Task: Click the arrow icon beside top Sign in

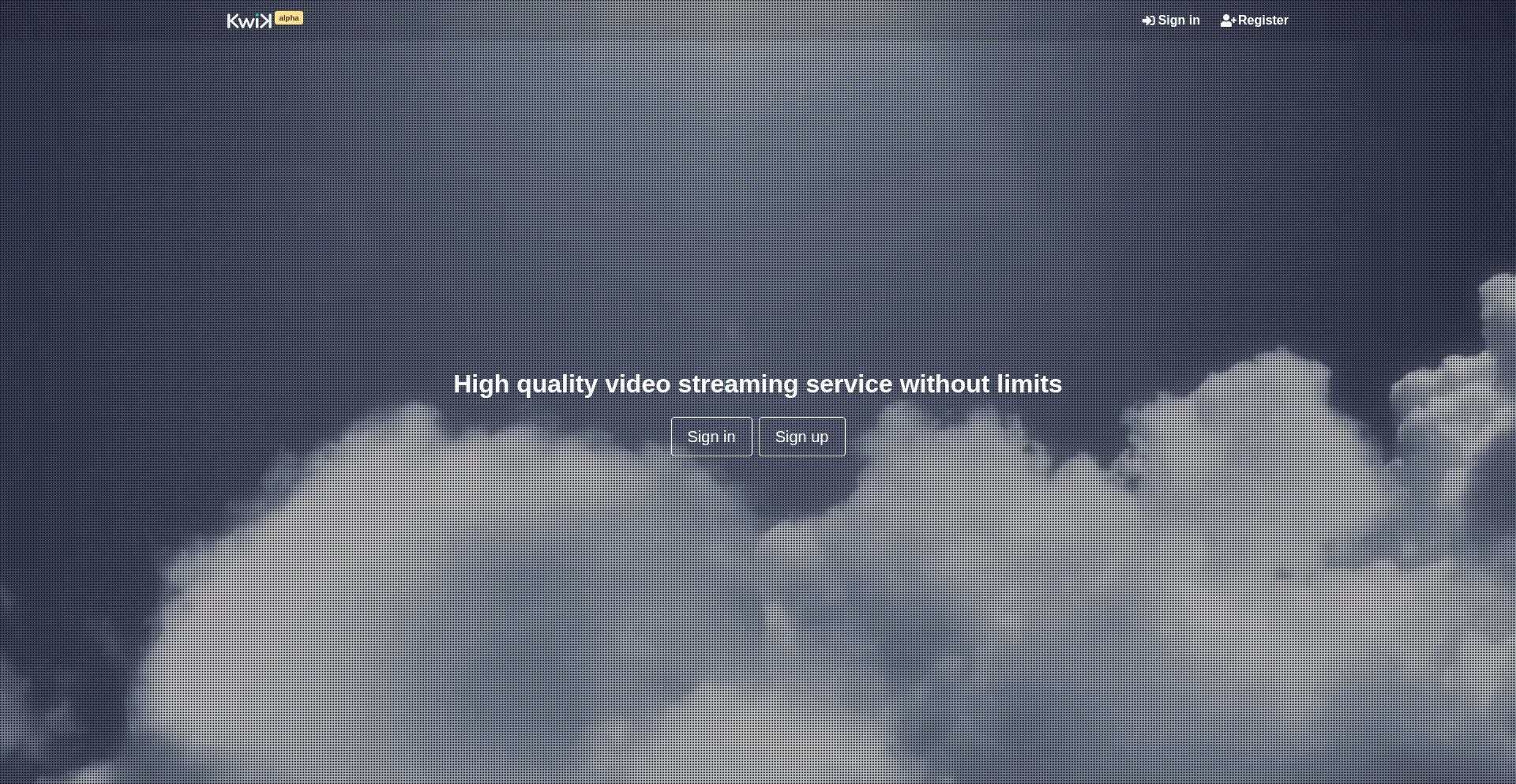Action: coord(1148,21)
